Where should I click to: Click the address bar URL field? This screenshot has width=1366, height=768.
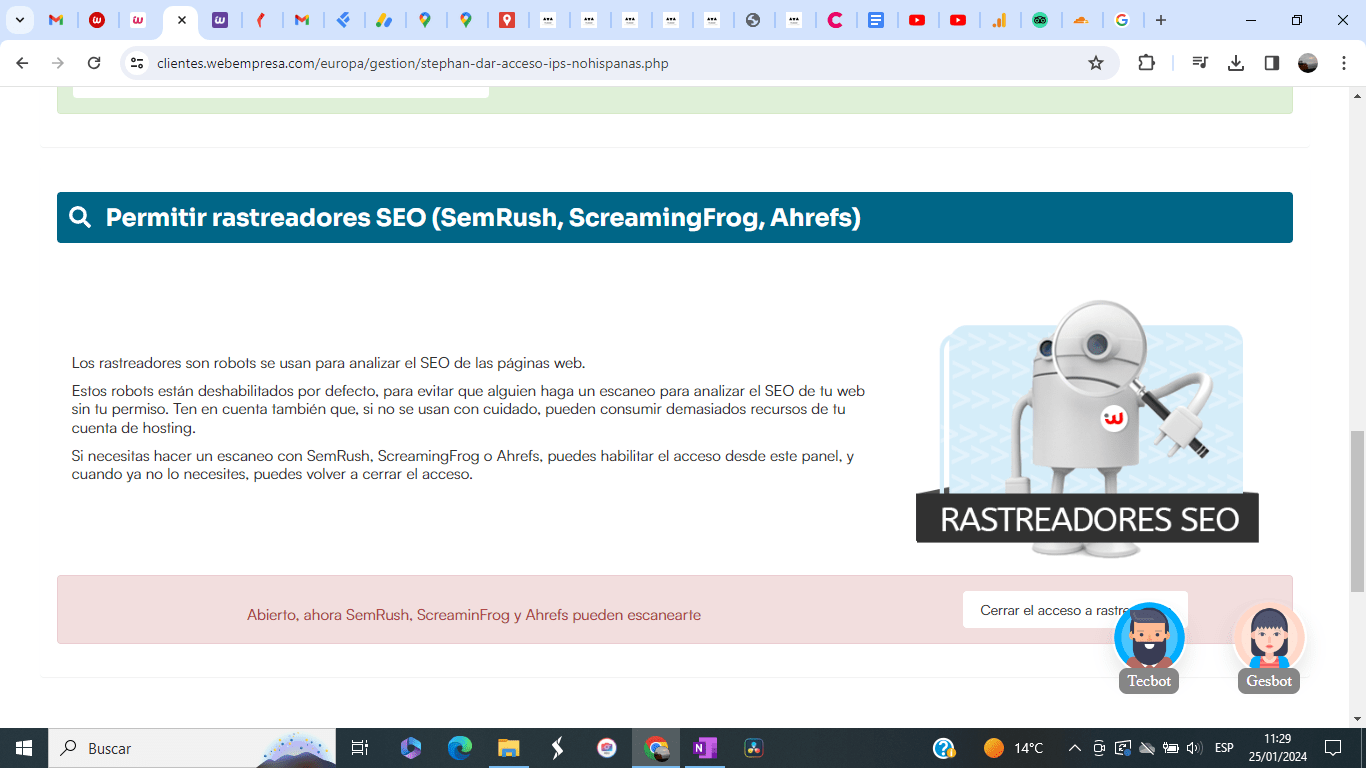(x=618, y=63)
